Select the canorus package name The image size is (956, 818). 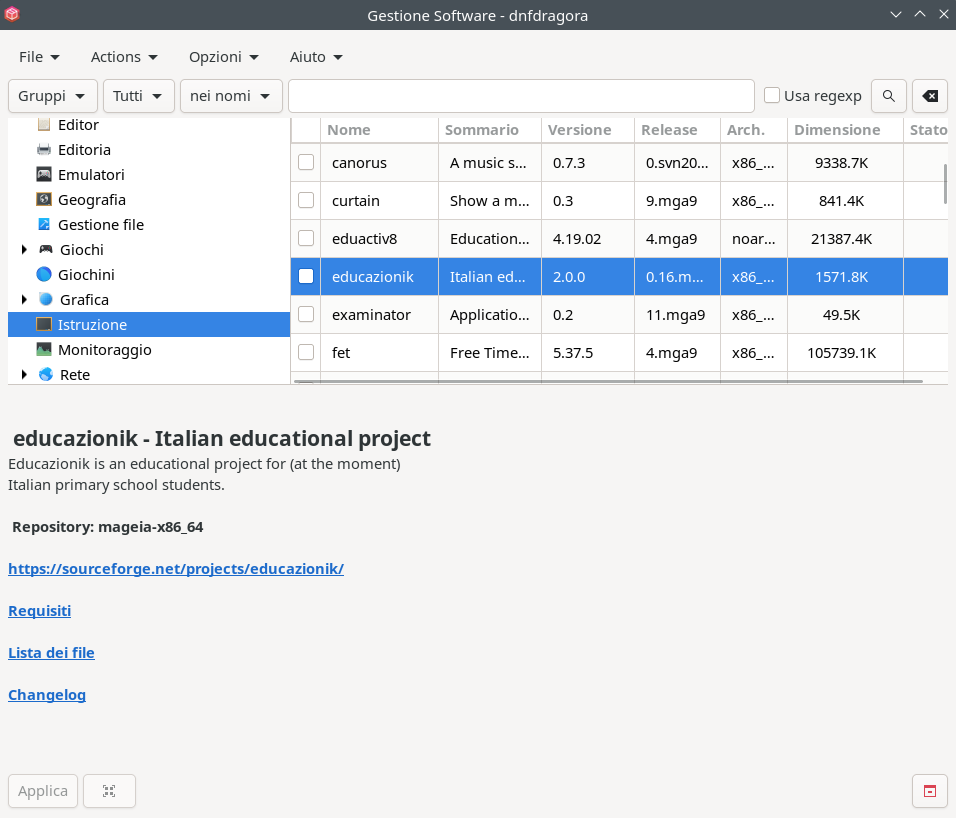pyautogui.click(x=359, y=163)
